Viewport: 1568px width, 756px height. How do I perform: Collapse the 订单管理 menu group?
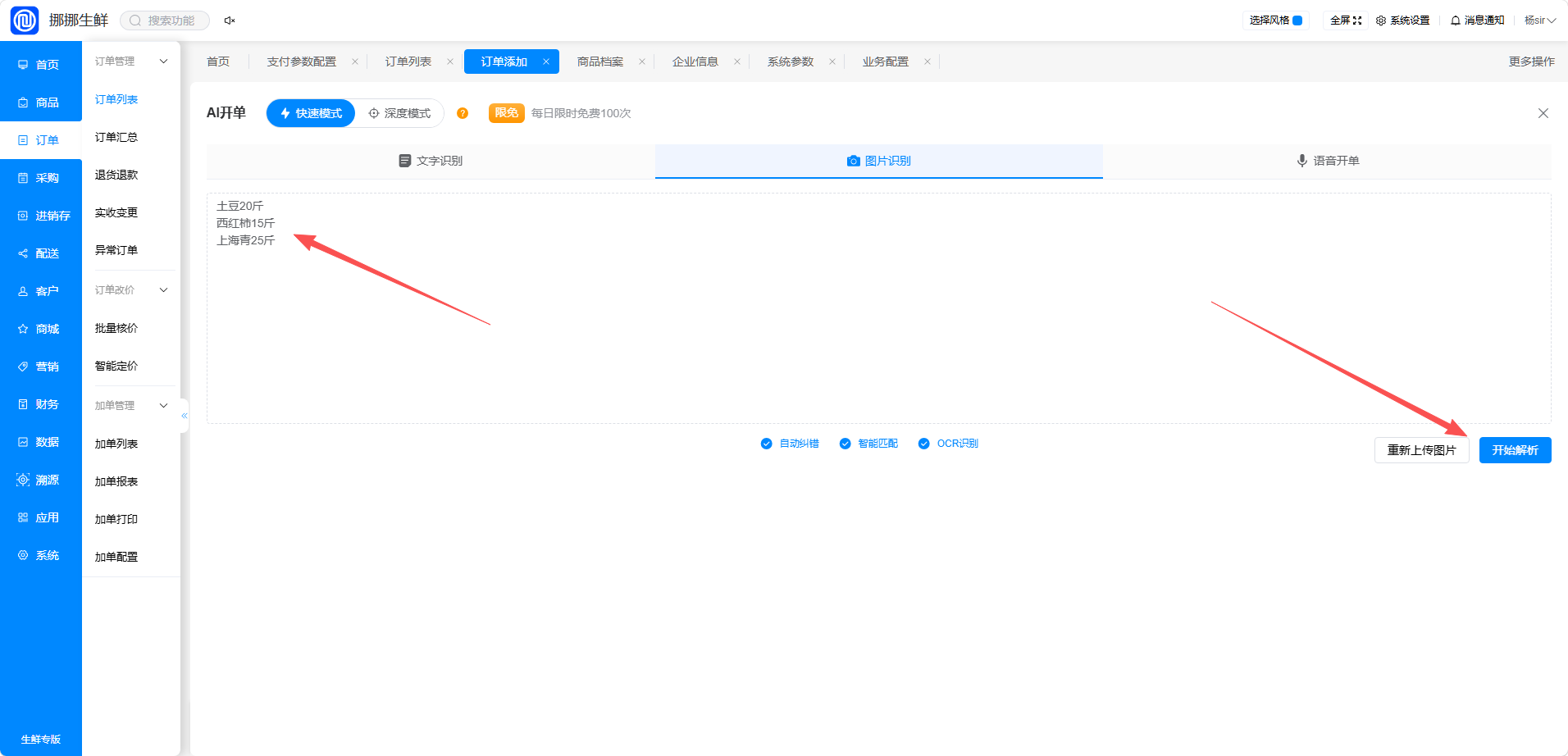pyautogui.click(x=163, y=61)
